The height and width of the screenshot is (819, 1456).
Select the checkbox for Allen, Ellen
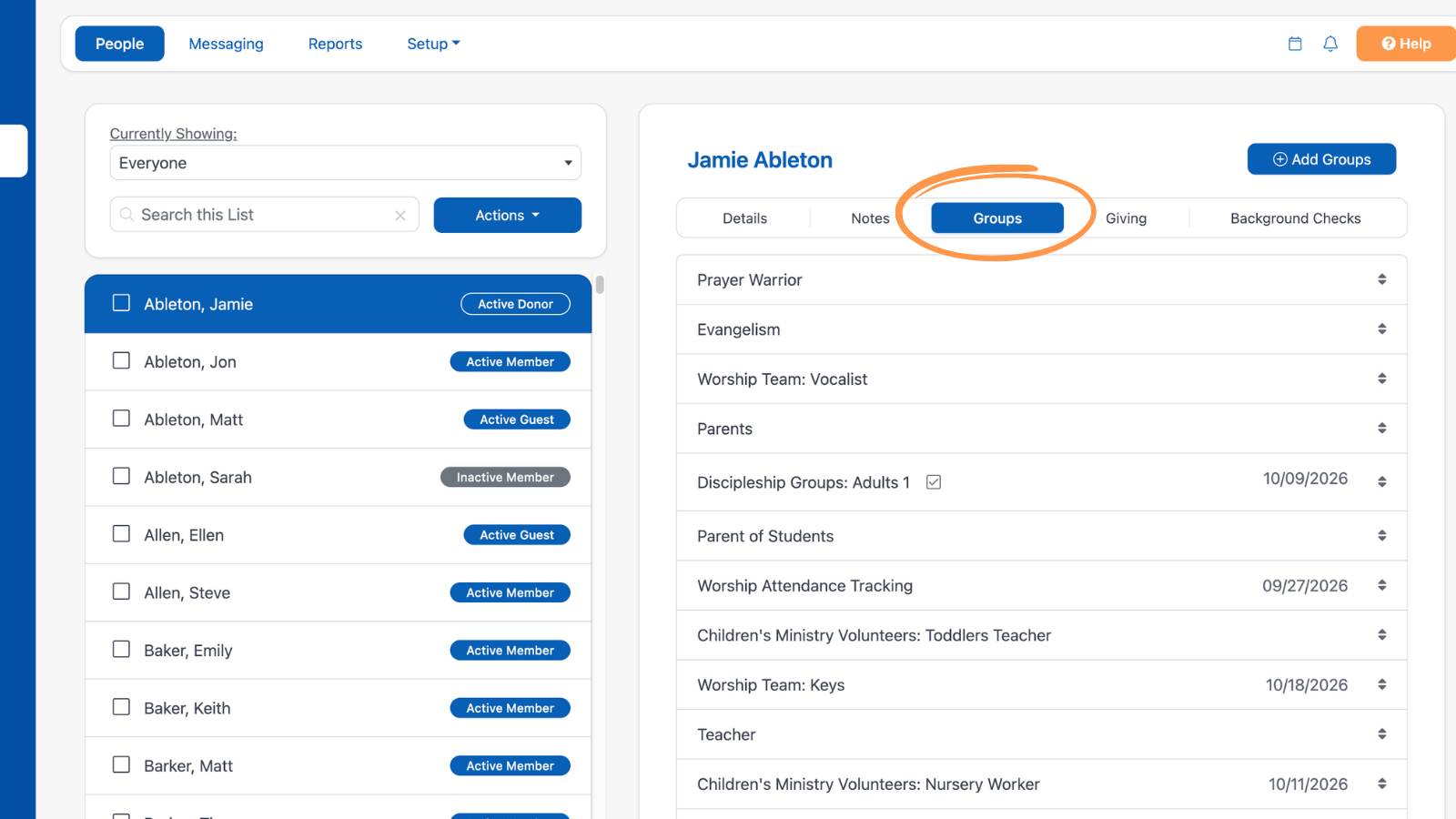pyautogui.click(x=121, y=534)
